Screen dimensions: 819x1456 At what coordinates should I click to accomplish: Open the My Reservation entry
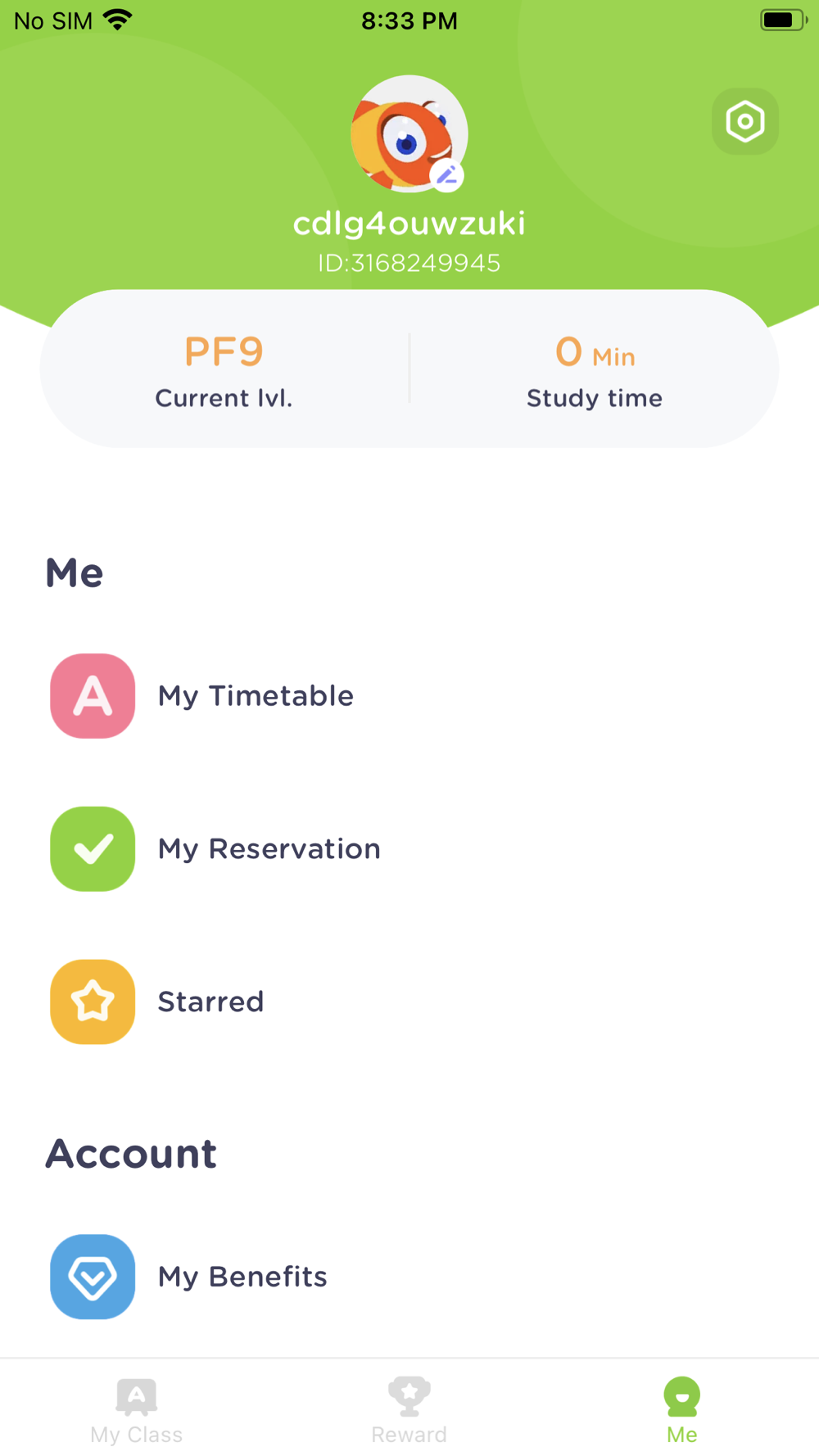[x=269, y=849]
